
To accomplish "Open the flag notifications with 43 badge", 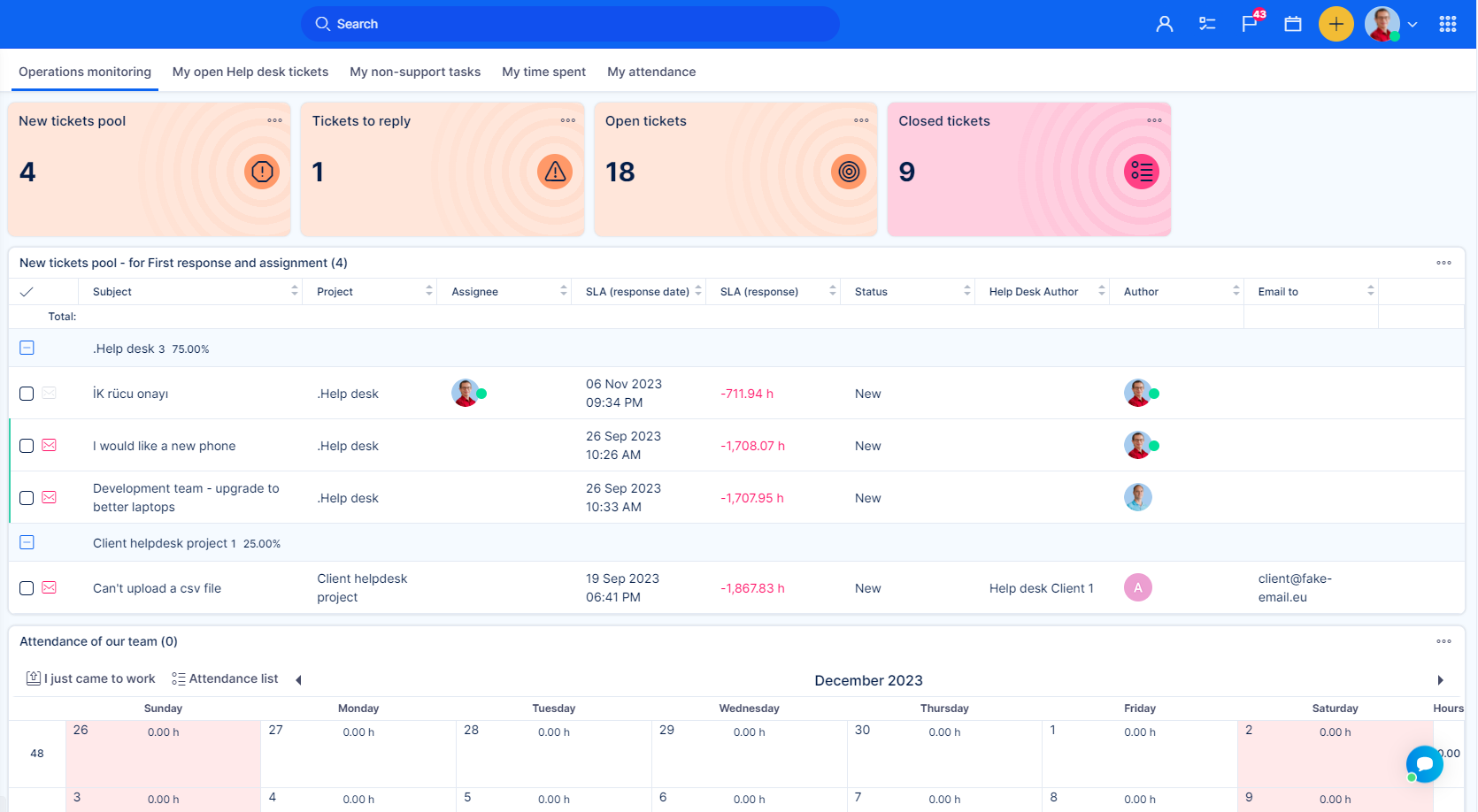I will click(1251, 22).
